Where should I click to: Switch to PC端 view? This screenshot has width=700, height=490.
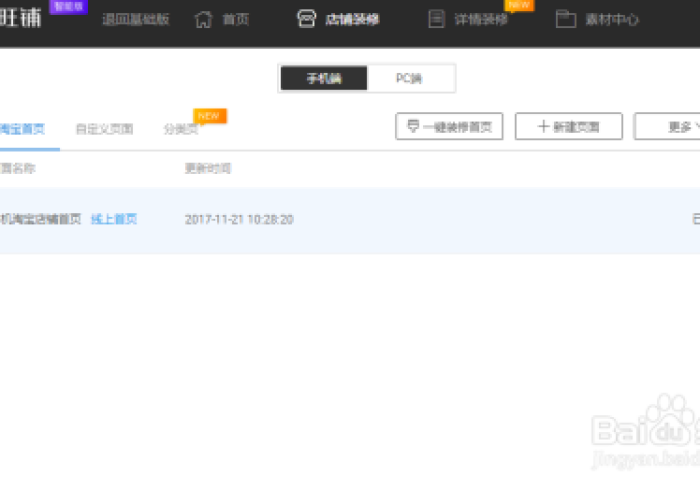[x=410, y=78]
